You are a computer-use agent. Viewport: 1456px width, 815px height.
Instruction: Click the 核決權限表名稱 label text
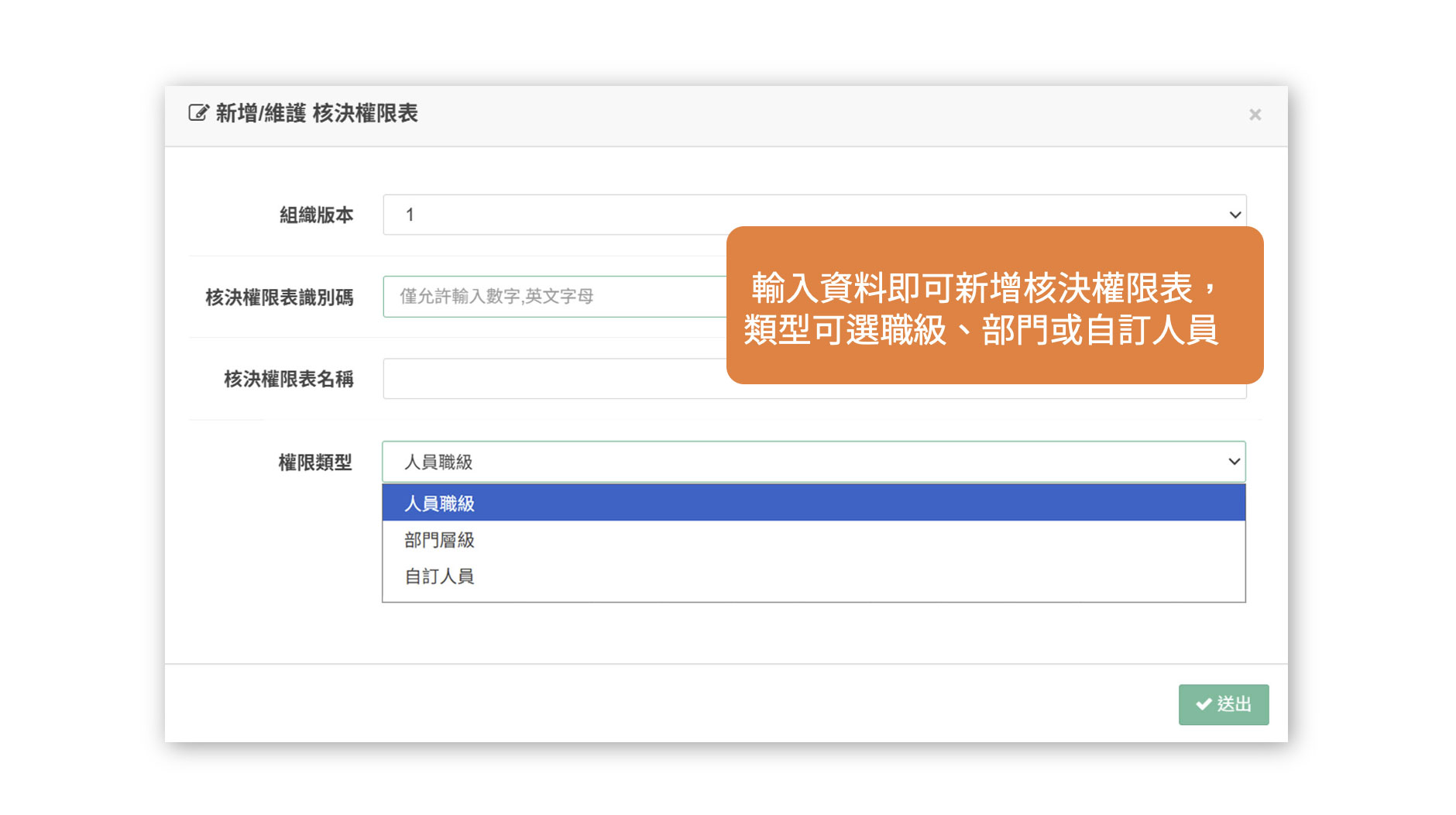288,379
